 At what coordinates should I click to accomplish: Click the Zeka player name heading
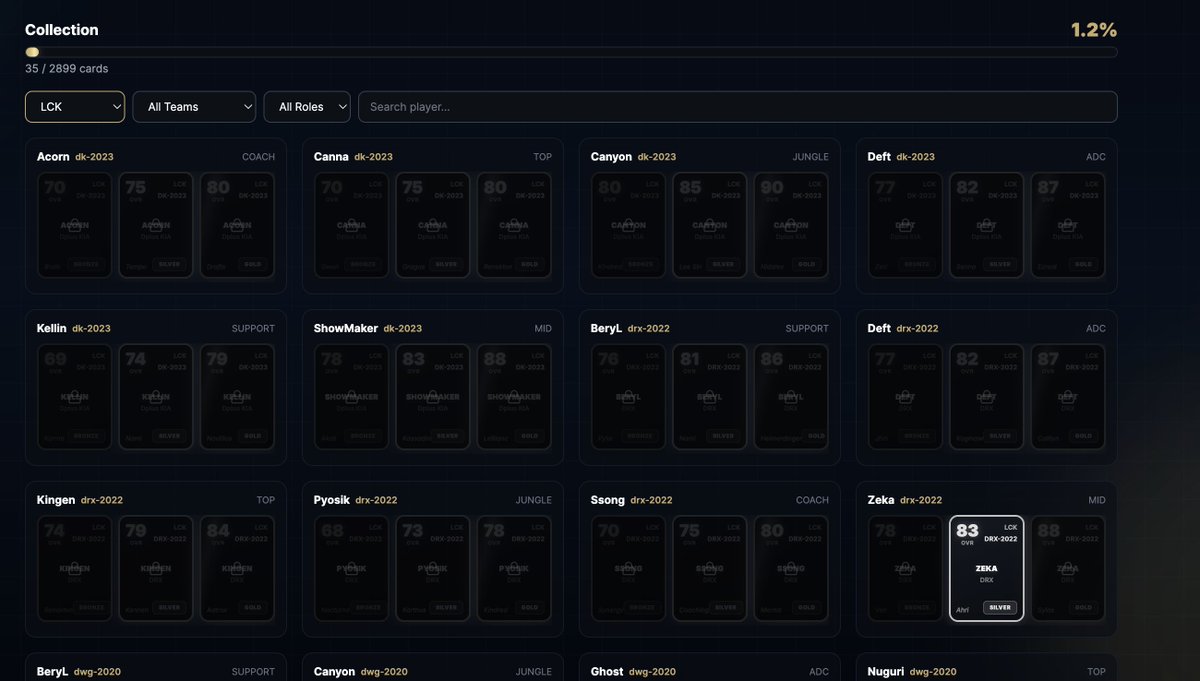pos(881,500)
